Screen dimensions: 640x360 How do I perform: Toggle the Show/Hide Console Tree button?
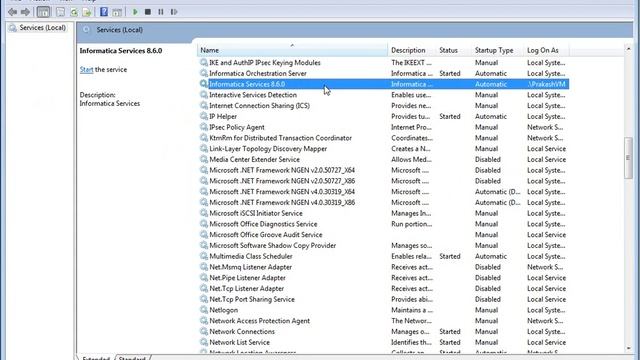point(43,12)
